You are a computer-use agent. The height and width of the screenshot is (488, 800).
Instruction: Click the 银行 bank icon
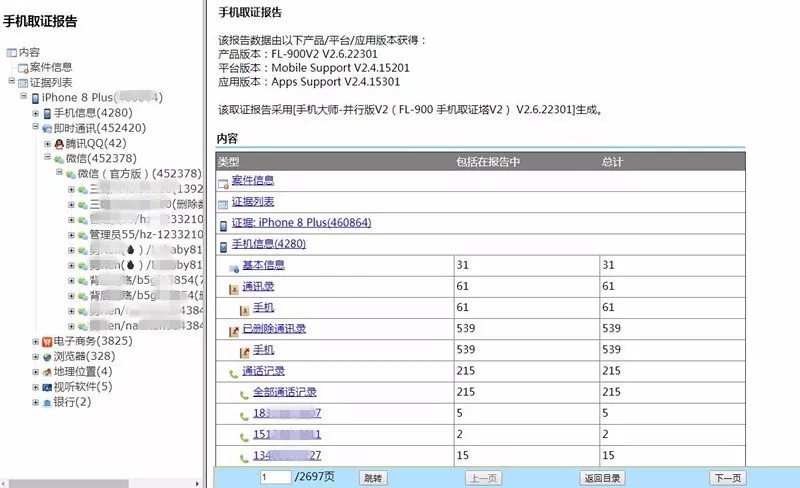[x=47, y=403]
